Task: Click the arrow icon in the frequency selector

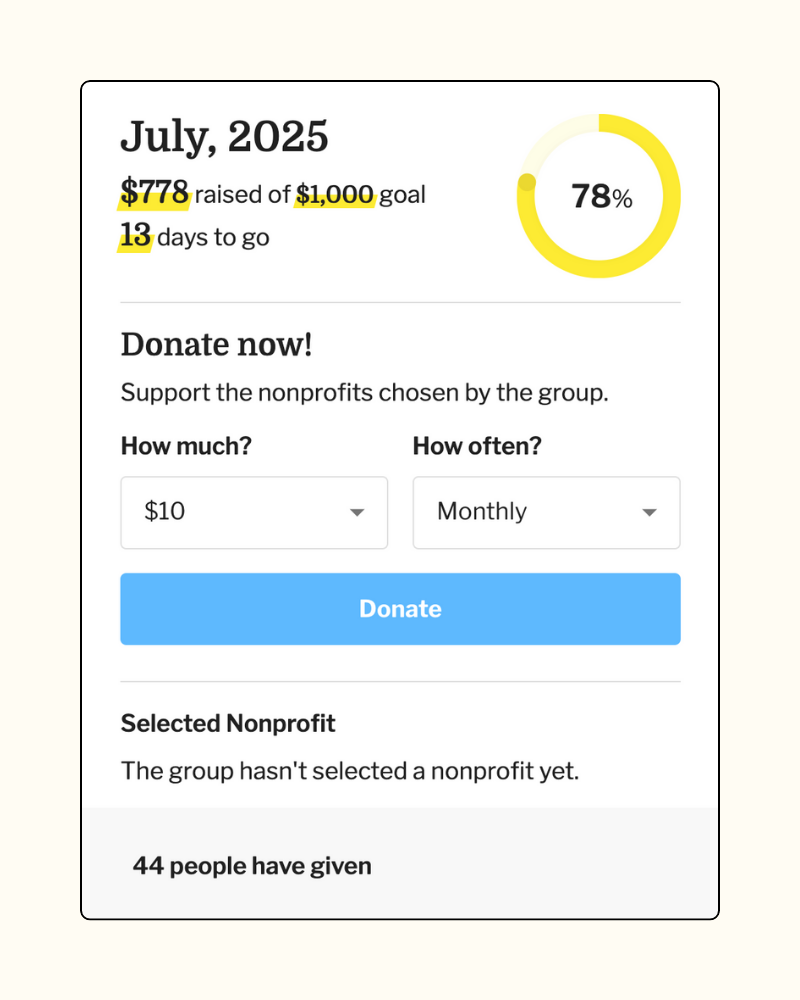Action: click(649, 513)
